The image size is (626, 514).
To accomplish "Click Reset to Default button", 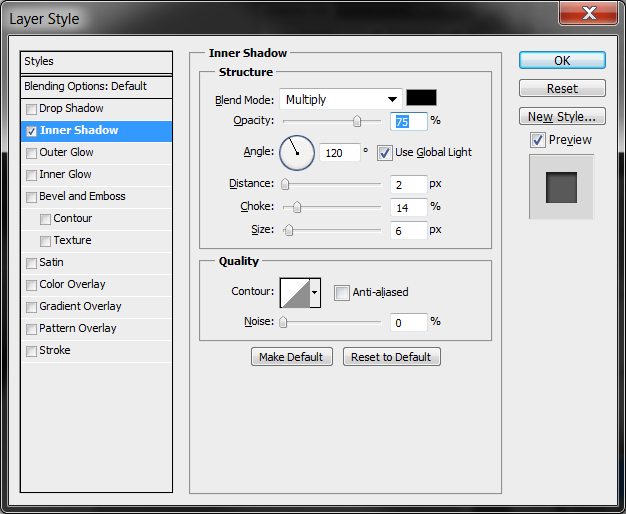I will 391,357.
